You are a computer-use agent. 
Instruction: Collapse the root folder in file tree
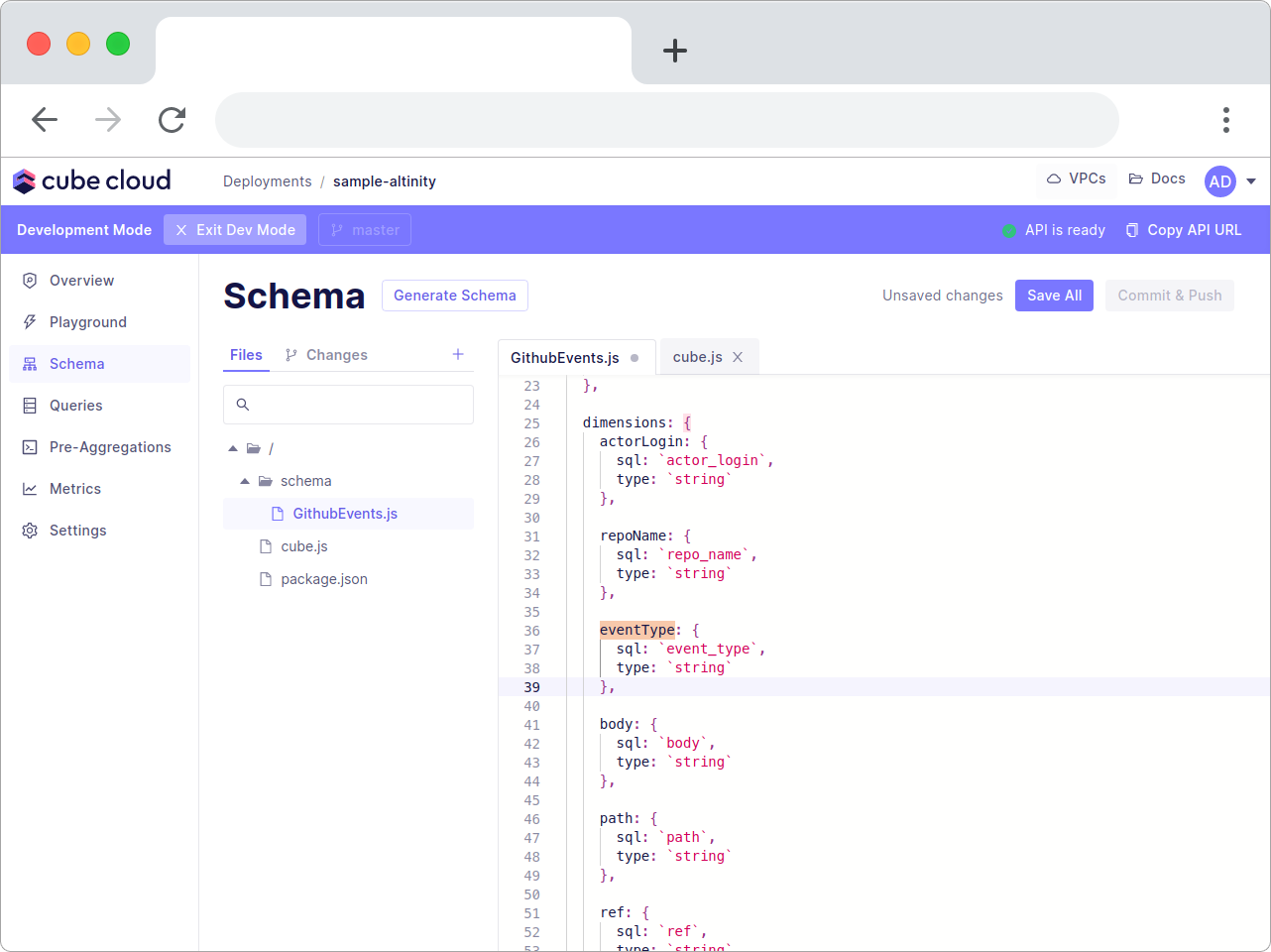(x=232, y=447)
